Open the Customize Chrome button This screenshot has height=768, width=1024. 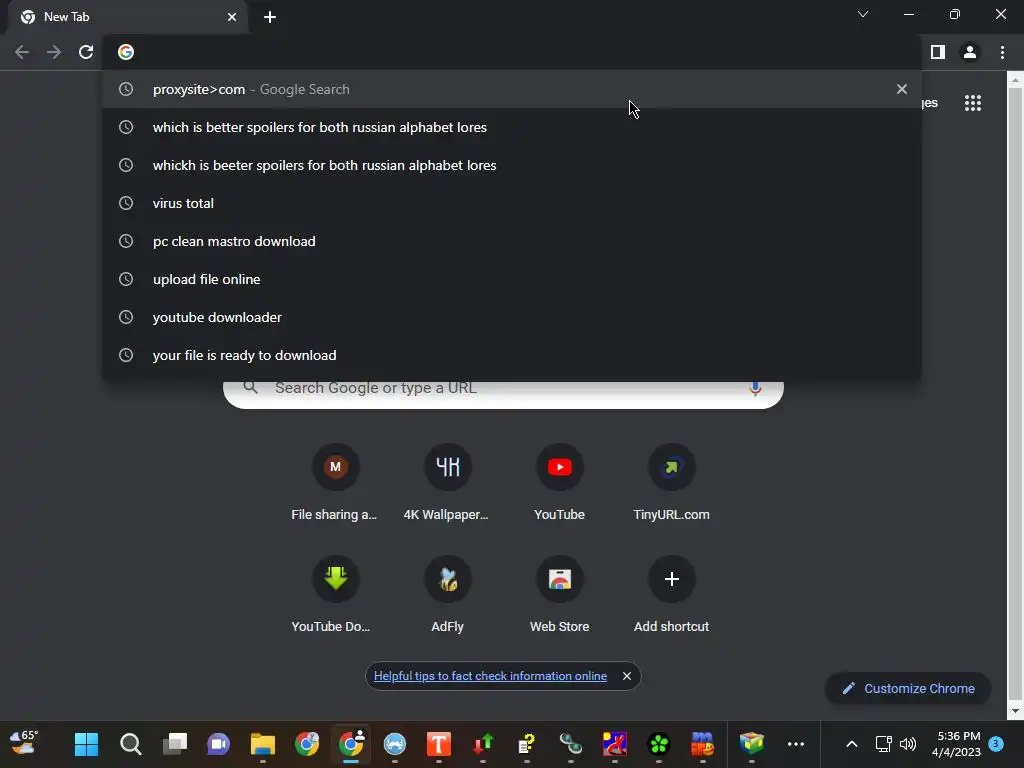pyautogui.click(x=908, y=688)
